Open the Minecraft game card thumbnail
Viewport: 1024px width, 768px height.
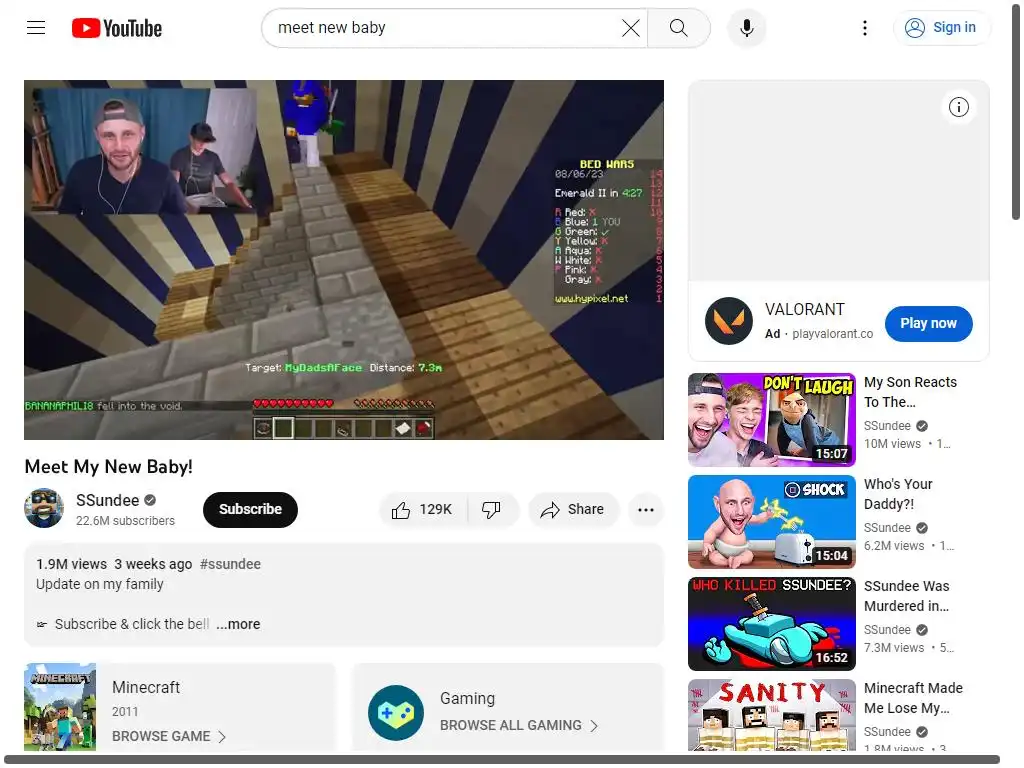pyautogui.click(x=60, y=707)
